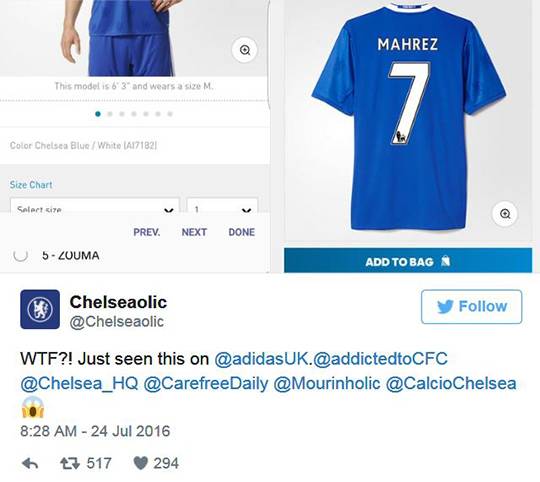Select the 5 - ZOUMA radio option
The image size is (540, 482).
point(20,255)
